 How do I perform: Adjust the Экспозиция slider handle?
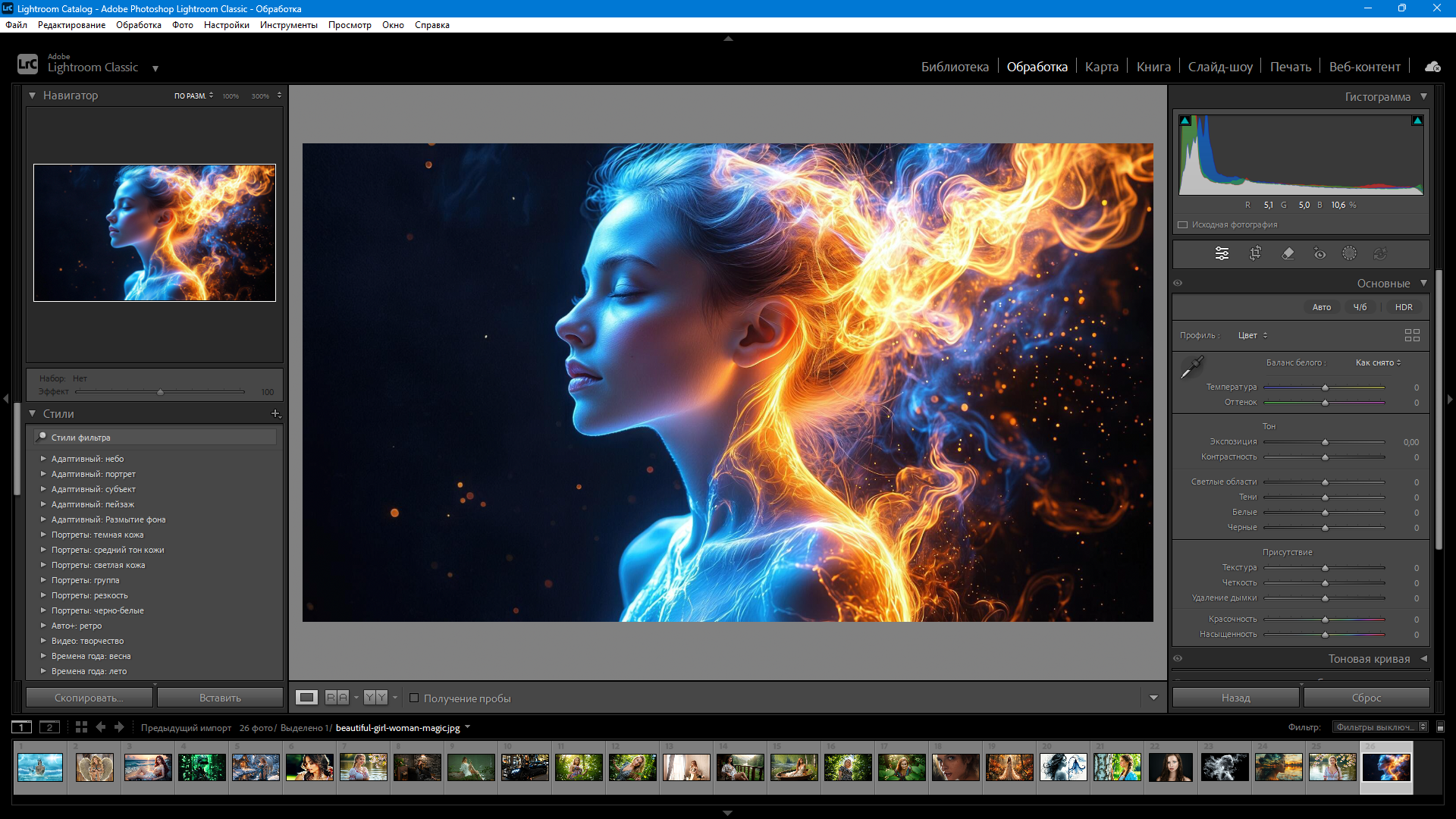[x=1325, y=442]
